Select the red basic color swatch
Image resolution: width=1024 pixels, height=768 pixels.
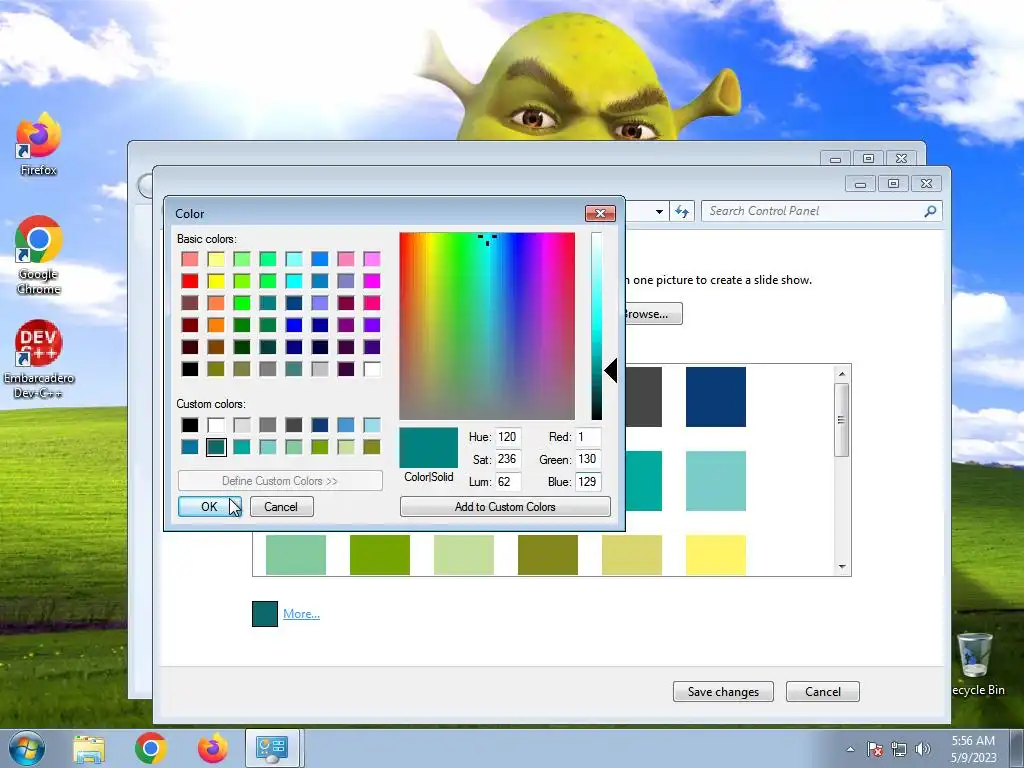[x=190, y=281]
